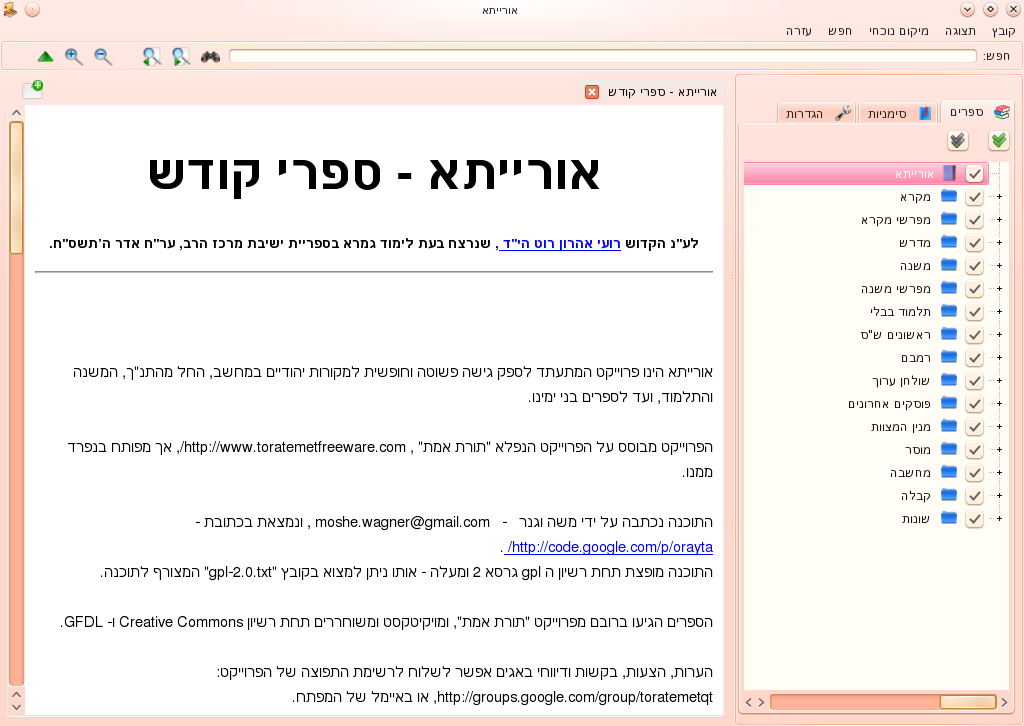Switch to the הגדרות tab

[x=816, y=114]
